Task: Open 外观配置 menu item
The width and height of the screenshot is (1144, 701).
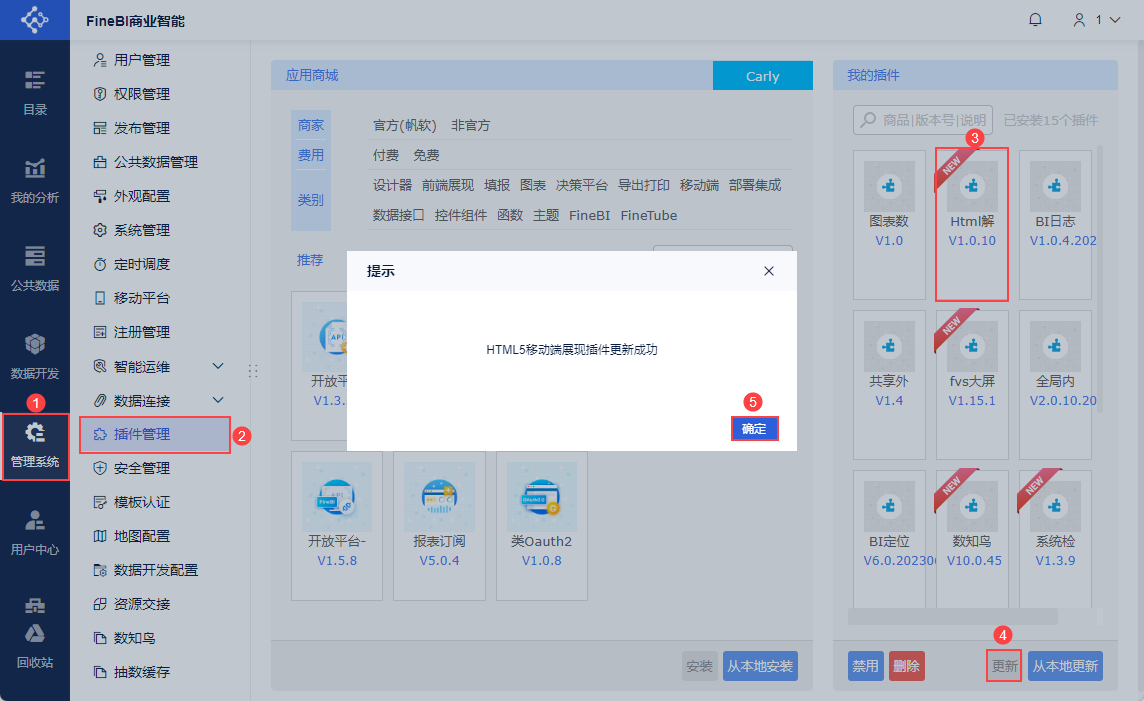Action: tap(142, 196)
